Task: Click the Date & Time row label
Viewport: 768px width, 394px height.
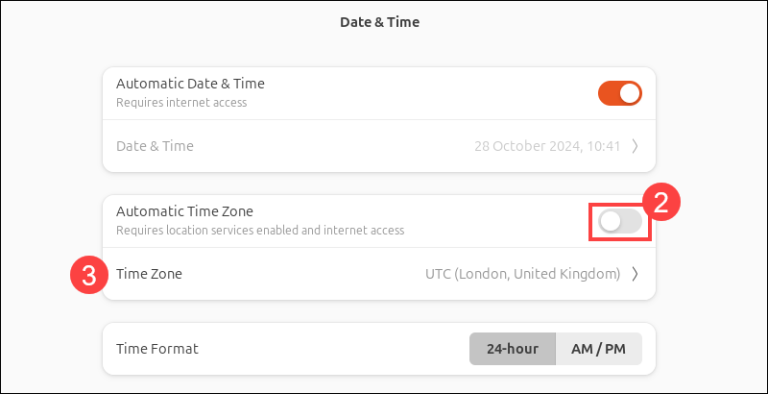Action: [x=155, y=146]
